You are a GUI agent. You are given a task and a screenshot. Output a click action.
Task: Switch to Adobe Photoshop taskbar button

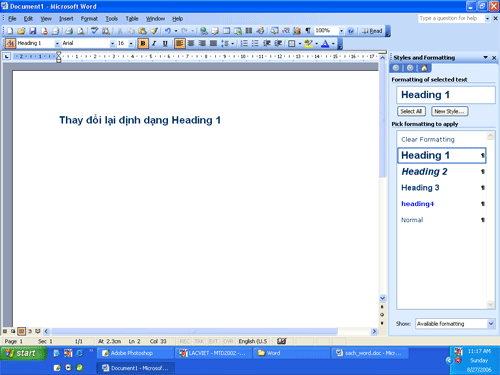[x=135, y=353]
